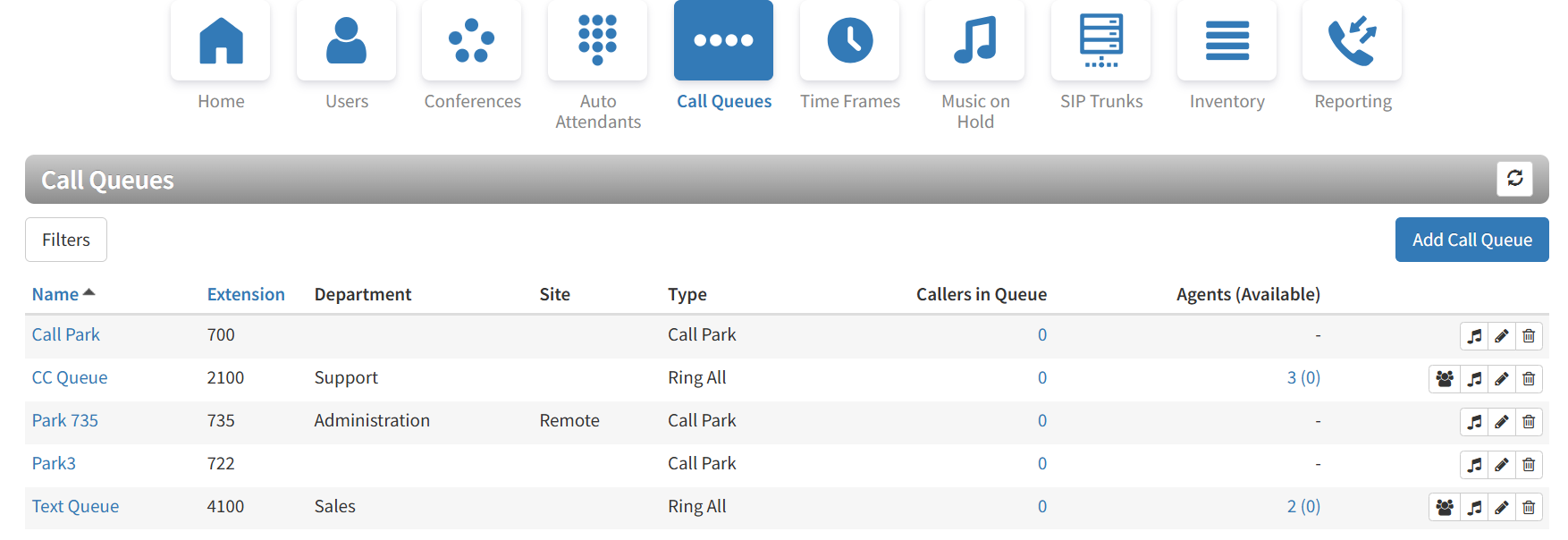Screen dimensions: 1568x540
Task: Open the Time Frames clock icon
Action: (849, 41)
